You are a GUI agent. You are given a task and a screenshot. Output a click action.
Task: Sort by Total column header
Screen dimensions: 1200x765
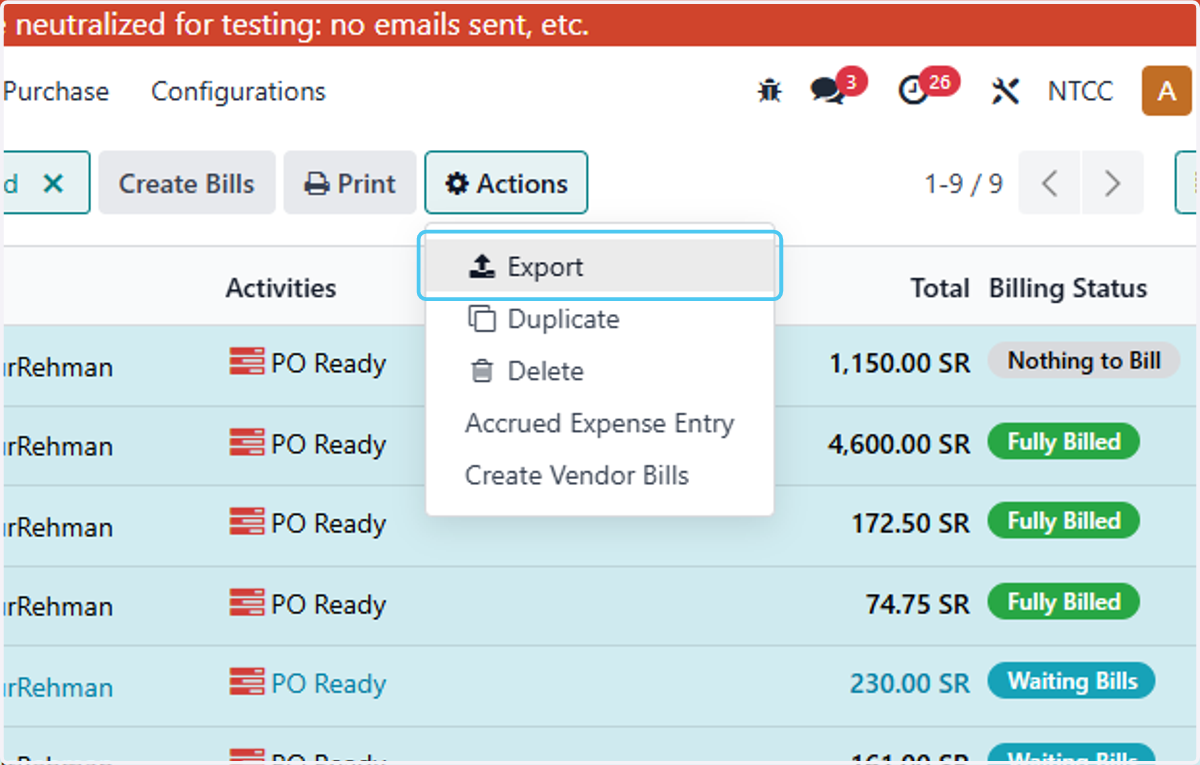(x=940, y=288)
